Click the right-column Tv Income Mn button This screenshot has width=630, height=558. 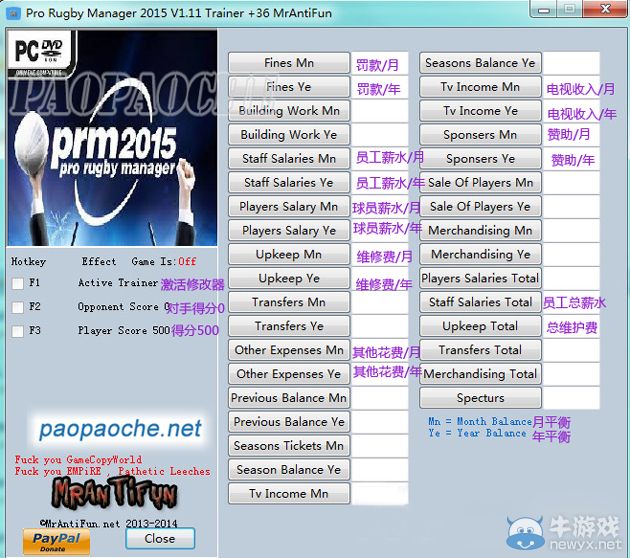tap(480, 87)
